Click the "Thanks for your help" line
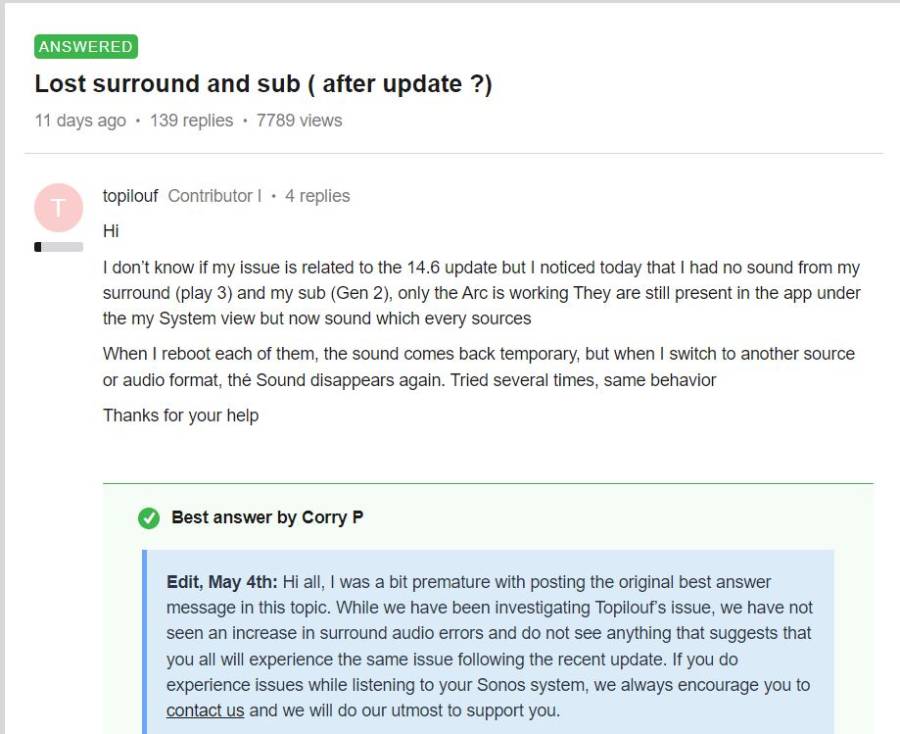Screen dimensions: 900x734 pos(181,415)
